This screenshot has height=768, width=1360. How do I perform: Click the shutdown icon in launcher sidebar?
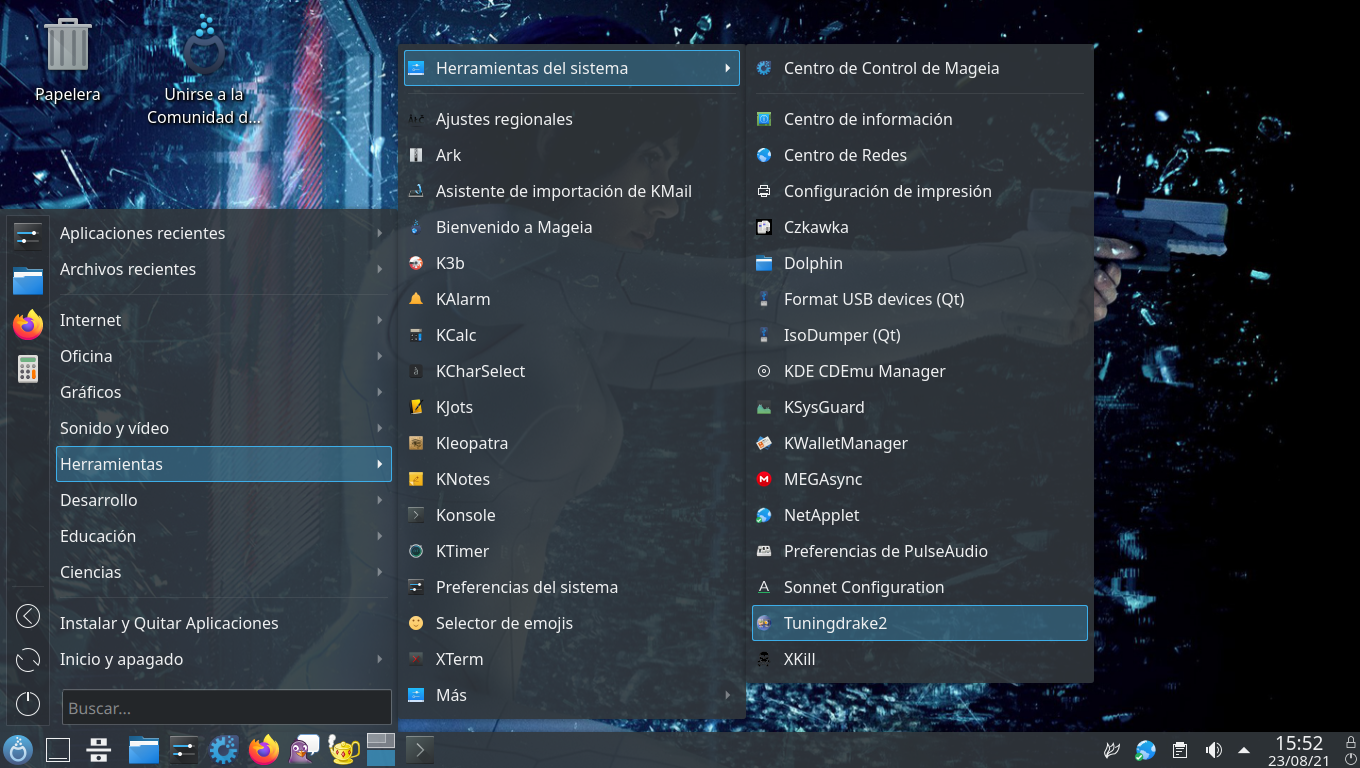click(28, 704)
